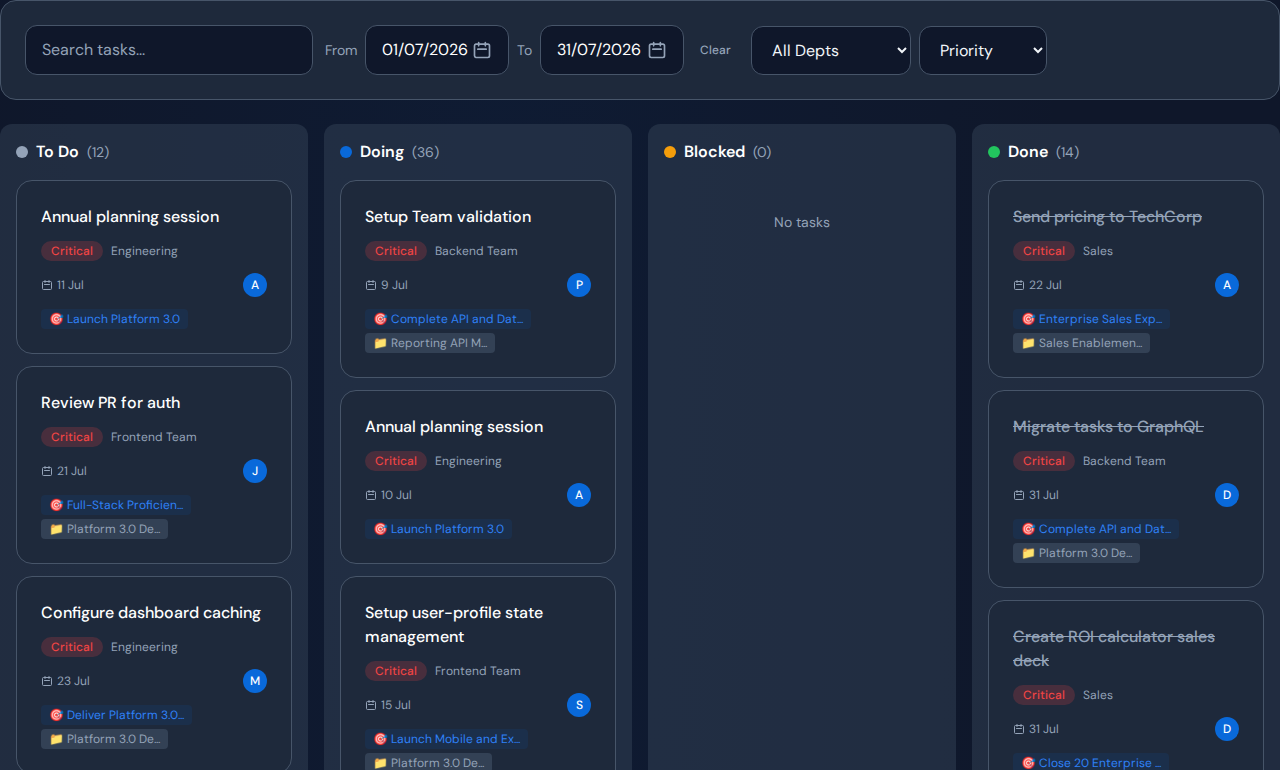Screen dimensions: 1280x770
Task: Click Critical badge on Send pricing to TechCorp
Action: 1044,251
